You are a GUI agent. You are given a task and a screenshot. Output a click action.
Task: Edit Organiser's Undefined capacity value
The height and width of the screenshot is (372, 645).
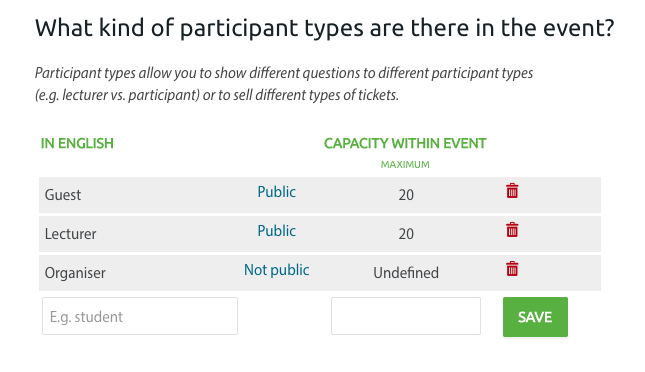(x=406, y=273)
